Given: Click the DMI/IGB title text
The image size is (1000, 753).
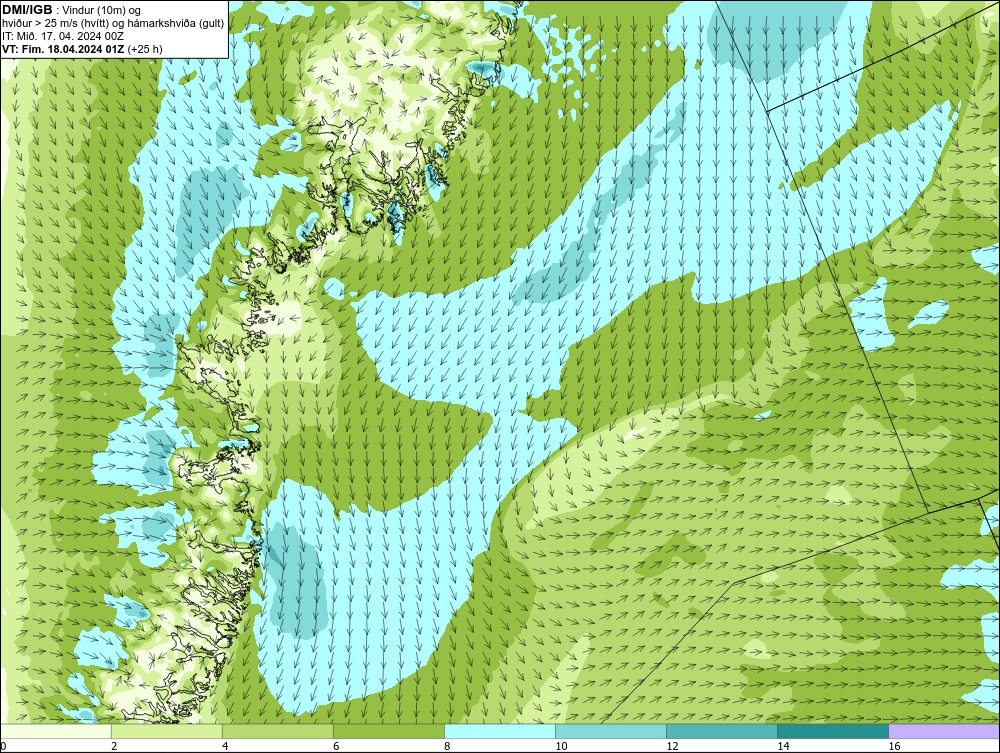Looking at the screenshot, I should pyautogui.click(x=27, y=10).
